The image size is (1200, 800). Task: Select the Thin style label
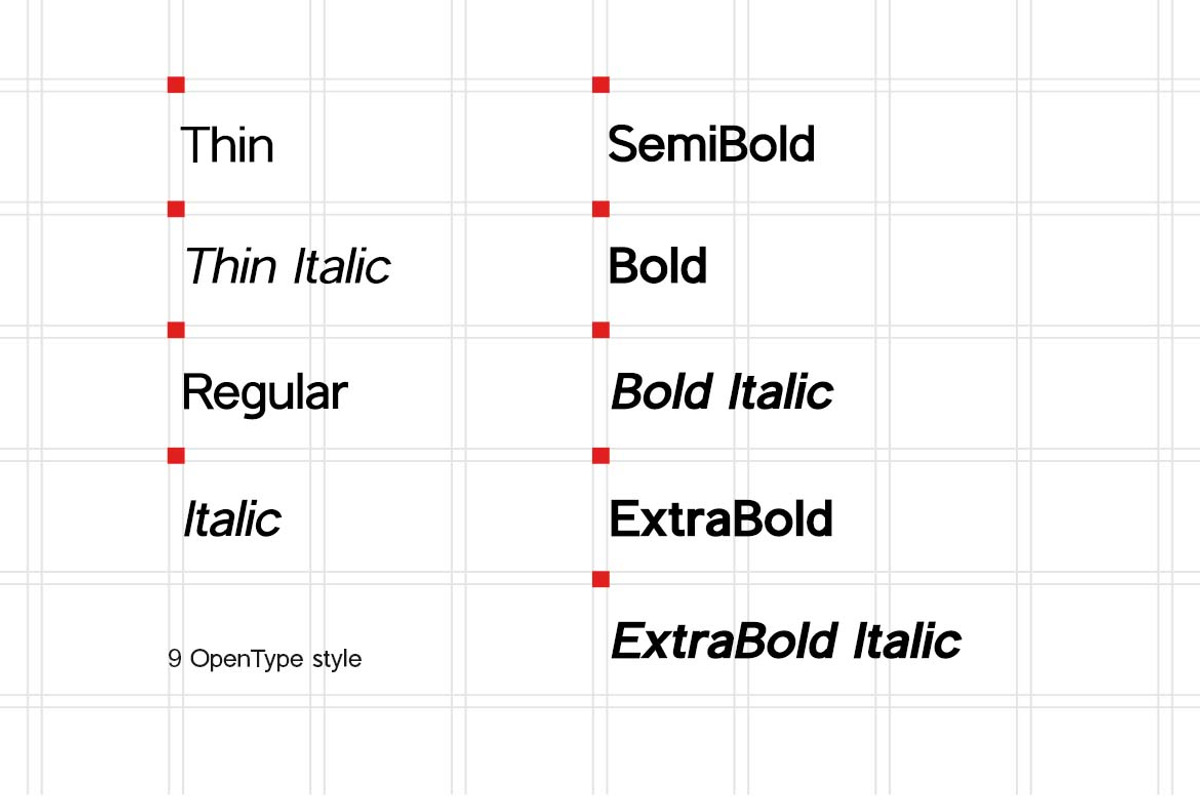pyautogui.click(x=227, y=145)
